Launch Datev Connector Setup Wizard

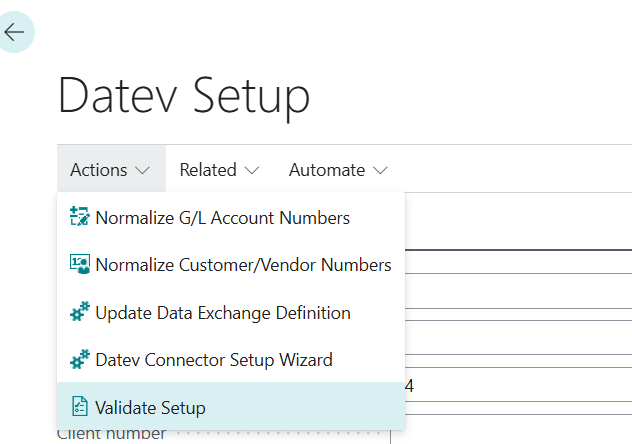pyautogui.click(x=213, y=360)
